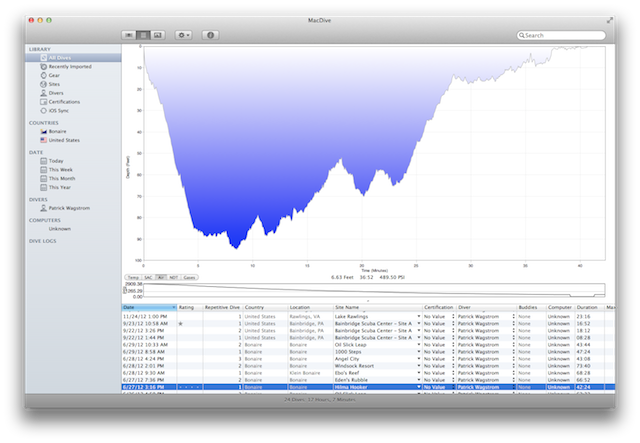Toggle the fullscreen arrows icon
Screen dimensions: 640x443
pos(609,20)
